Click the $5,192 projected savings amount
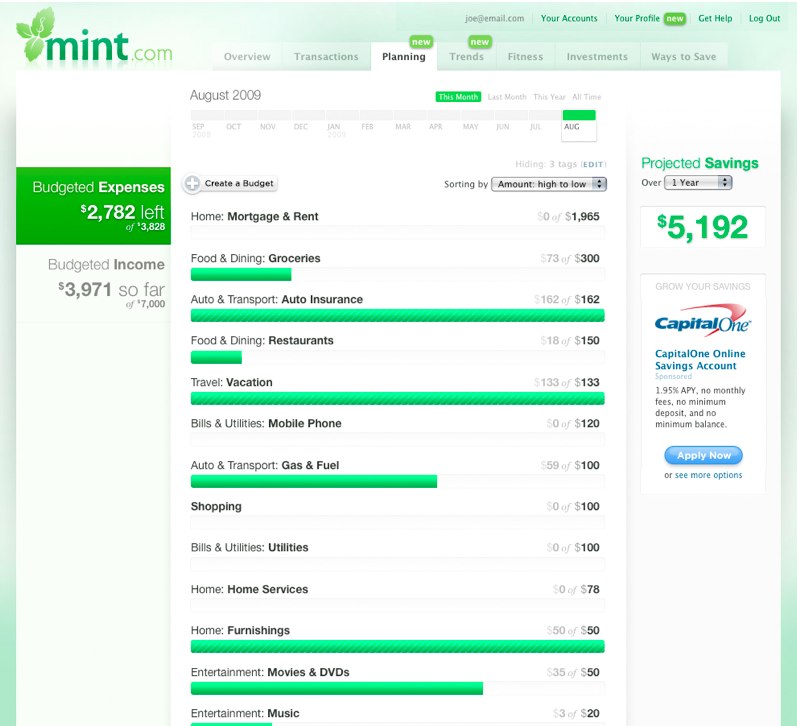 point(702,227)
